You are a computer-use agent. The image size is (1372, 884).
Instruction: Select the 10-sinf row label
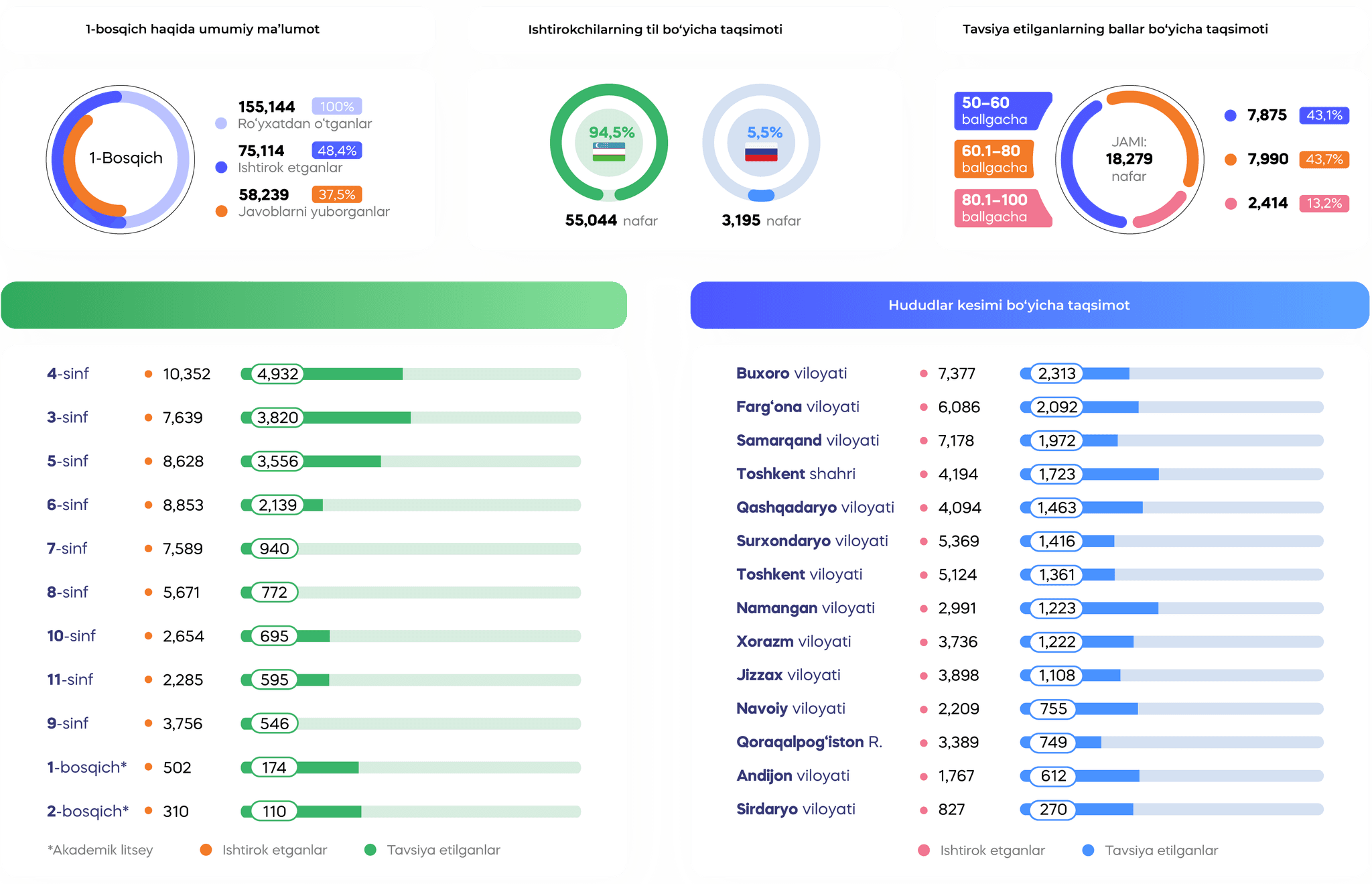71,636
